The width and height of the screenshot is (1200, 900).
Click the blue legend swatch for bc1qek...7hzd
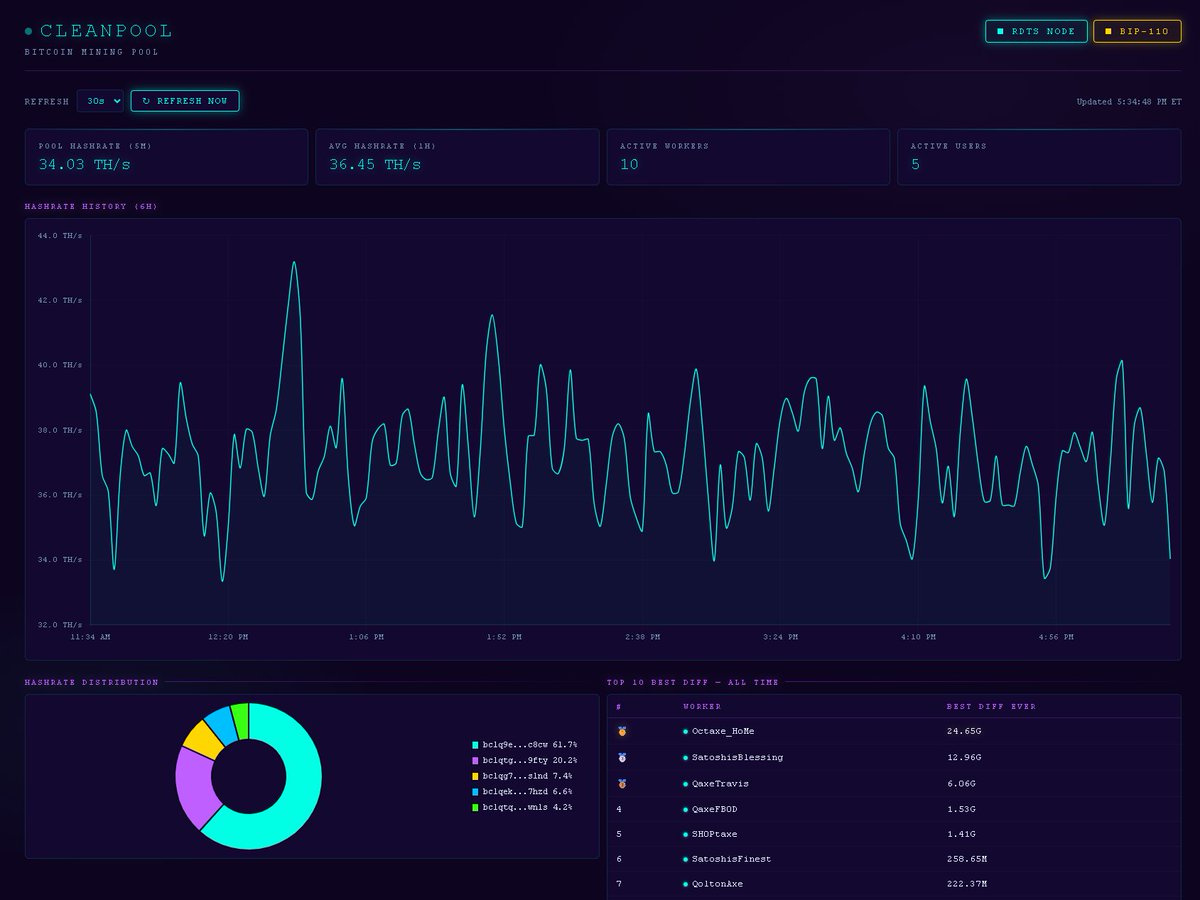(475, 792)
